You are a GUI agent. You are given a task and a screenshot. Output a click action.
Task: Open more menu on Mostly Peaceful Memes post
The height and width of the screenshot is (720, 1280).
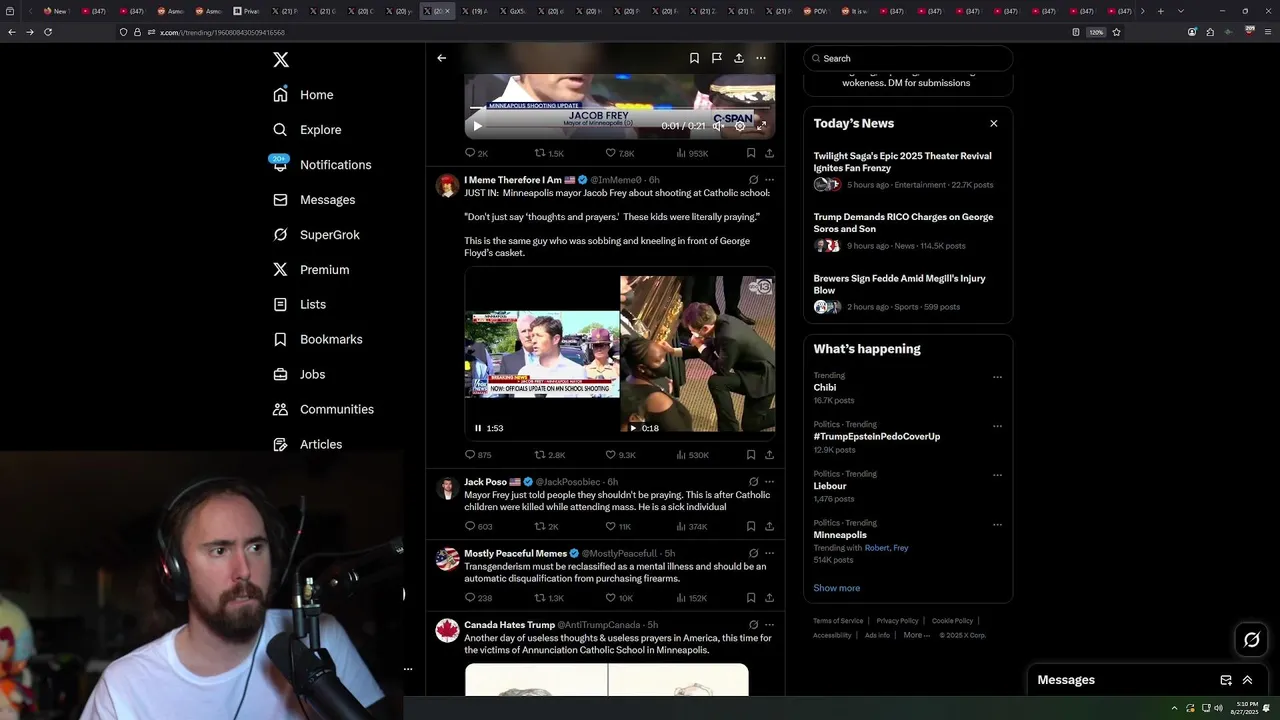pos(769,553)
